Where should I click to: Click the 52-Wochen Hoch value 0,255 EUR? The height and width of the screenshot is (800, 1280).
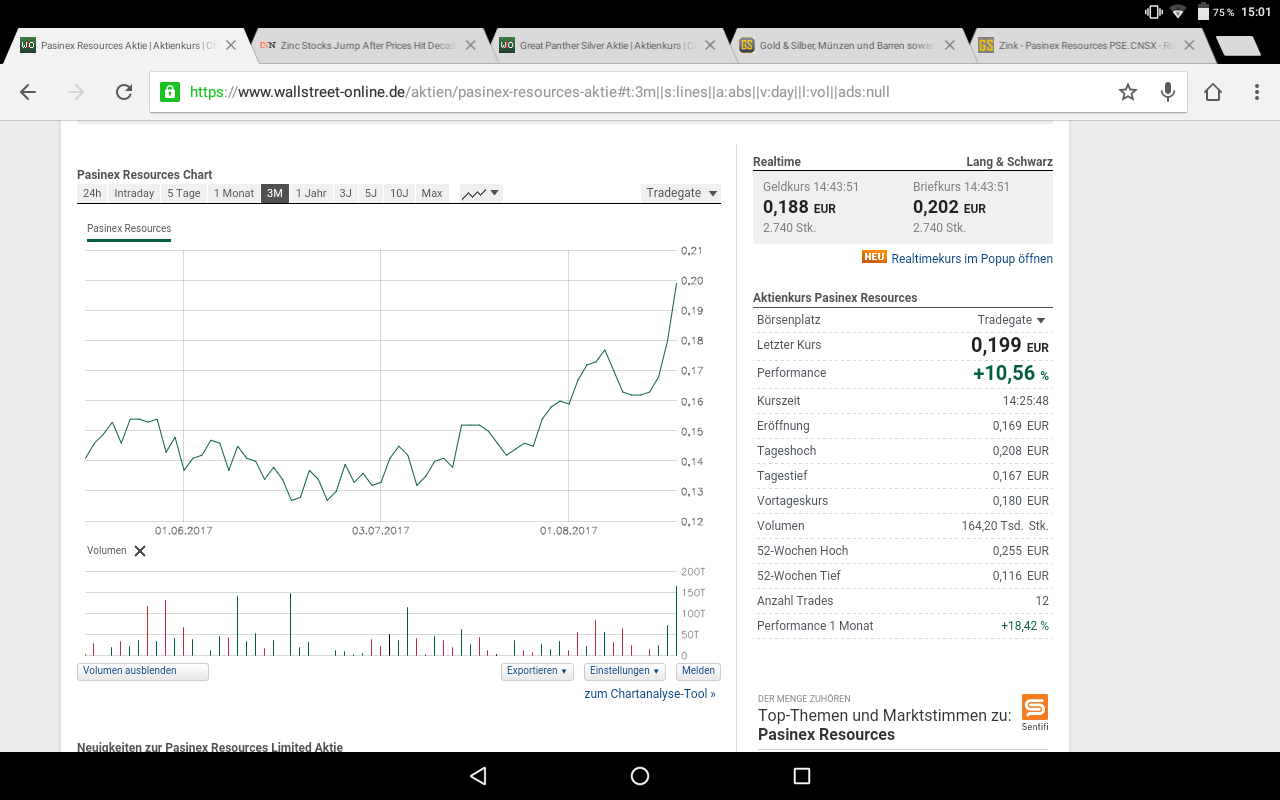(x=1021, y=551)
